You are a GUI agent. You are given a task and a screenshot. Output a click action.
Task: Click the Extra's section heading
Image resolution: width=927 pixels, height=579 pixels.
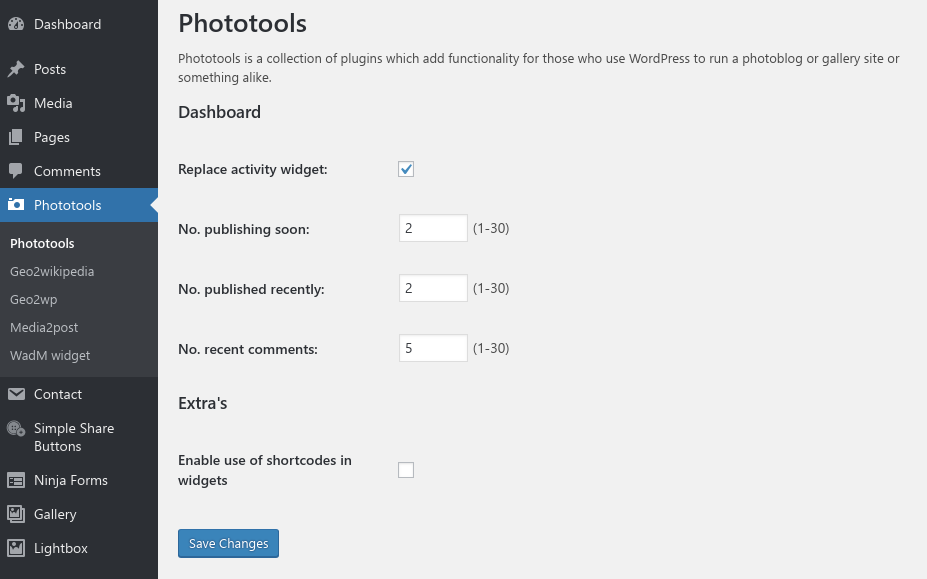pyautogui.click(x=203, y=403)
